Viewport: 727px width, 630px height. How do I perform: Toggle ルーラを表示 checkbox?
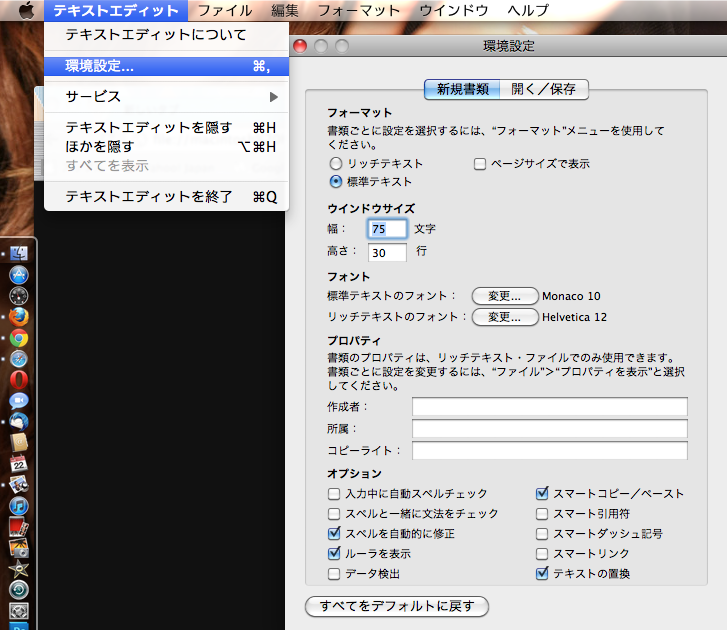pyautogui.click(x=334, y=554)
